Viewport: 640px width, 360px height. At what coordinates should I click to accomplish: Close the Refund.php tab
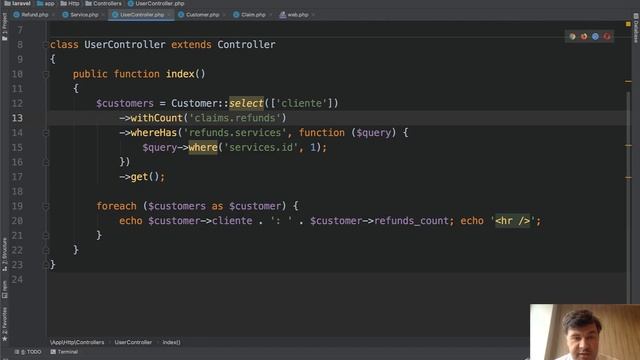(53, 15)
